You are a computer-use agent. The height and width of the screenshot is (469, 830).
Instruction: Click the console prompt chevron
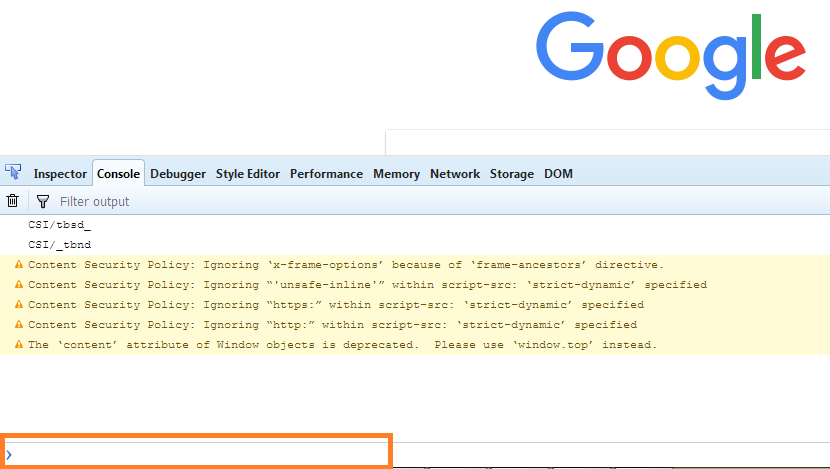(x=9, y=455)
